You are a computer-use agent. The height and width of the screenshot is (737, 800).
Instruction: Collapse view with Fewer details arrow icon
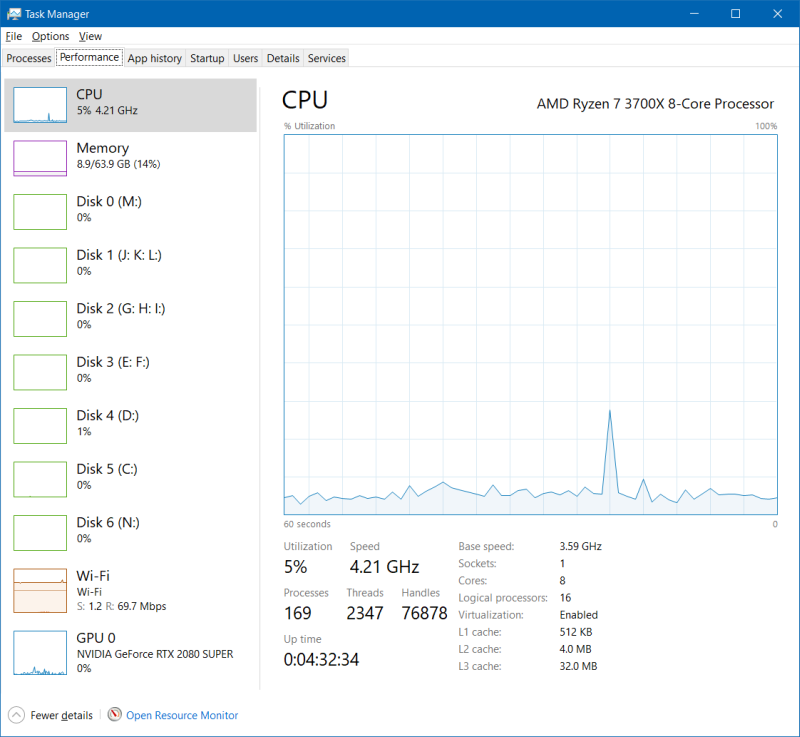(x=16, y=715)
